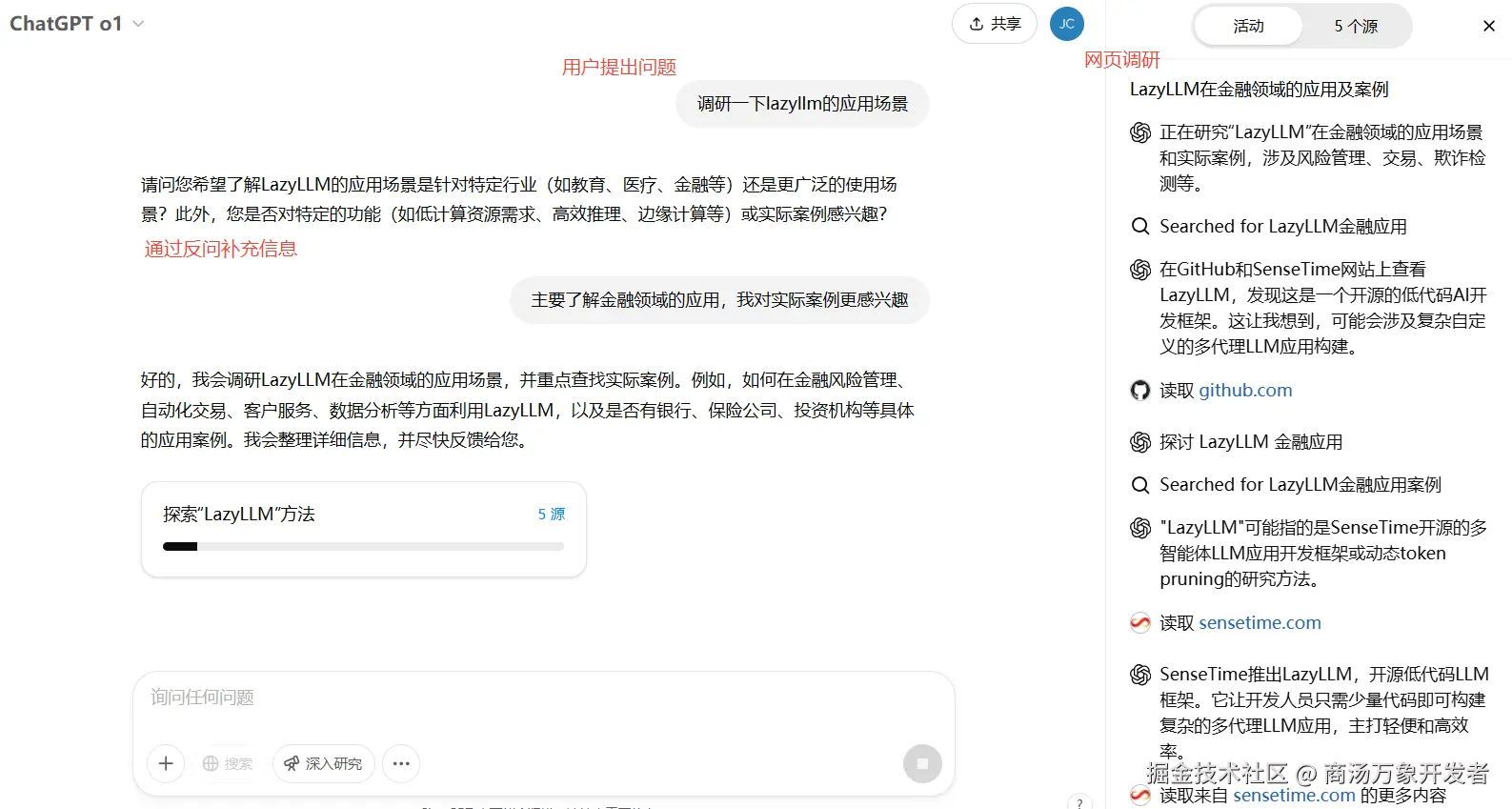Image resolution: width=1512 pixels, height=809 pixels.
Task: Toggle the 搜索 web search button
Action: coord(228,763)
